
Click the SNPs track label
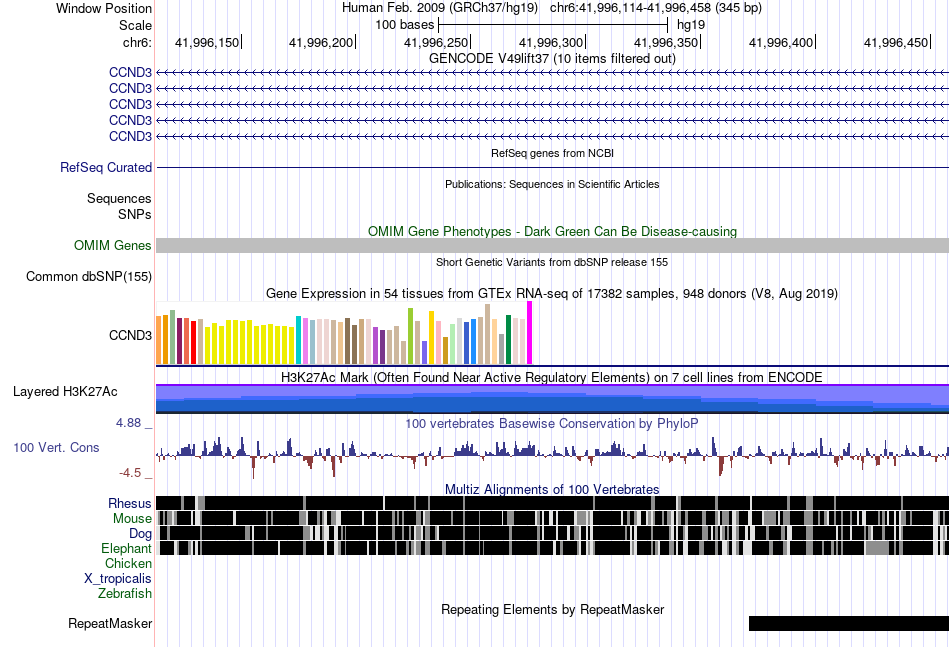tap(135, 214)
